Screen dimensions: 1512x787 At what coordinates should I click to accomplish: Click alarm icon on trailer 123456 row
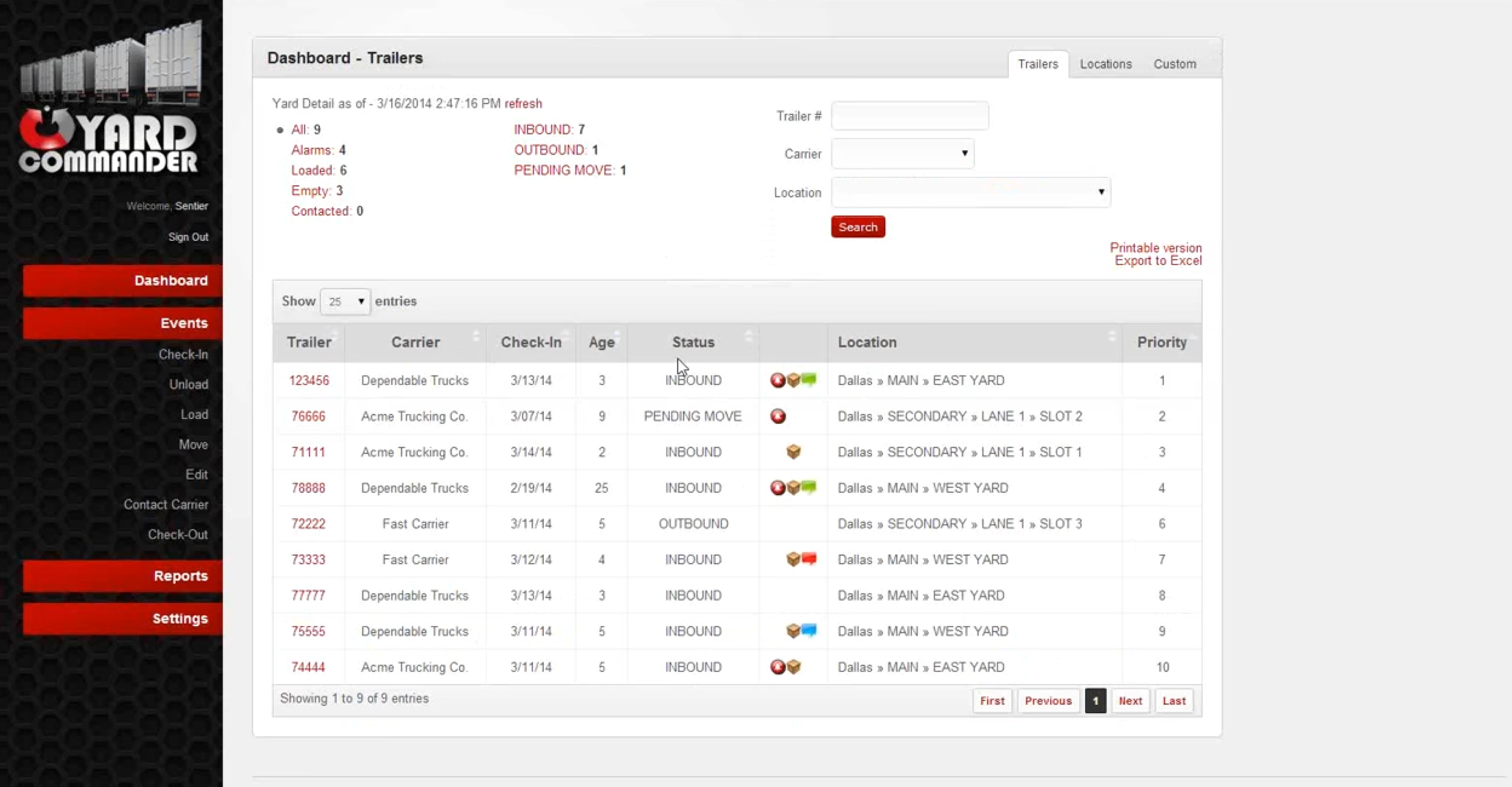click(x=778, y=380)
